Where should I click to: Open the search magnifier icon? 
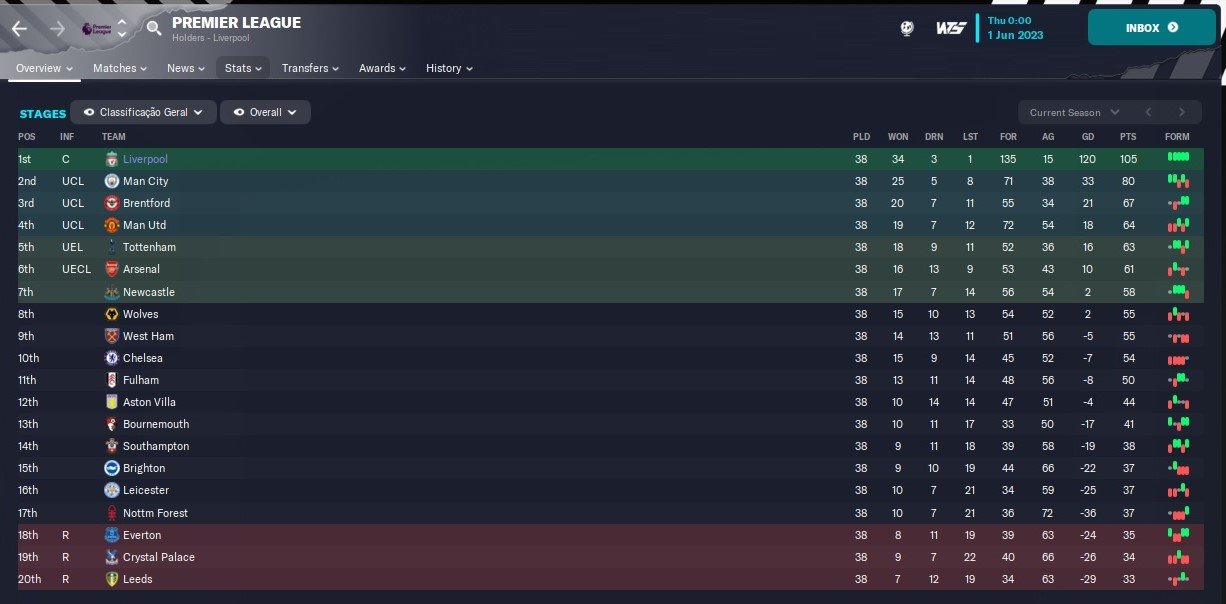tap(153, 28)
